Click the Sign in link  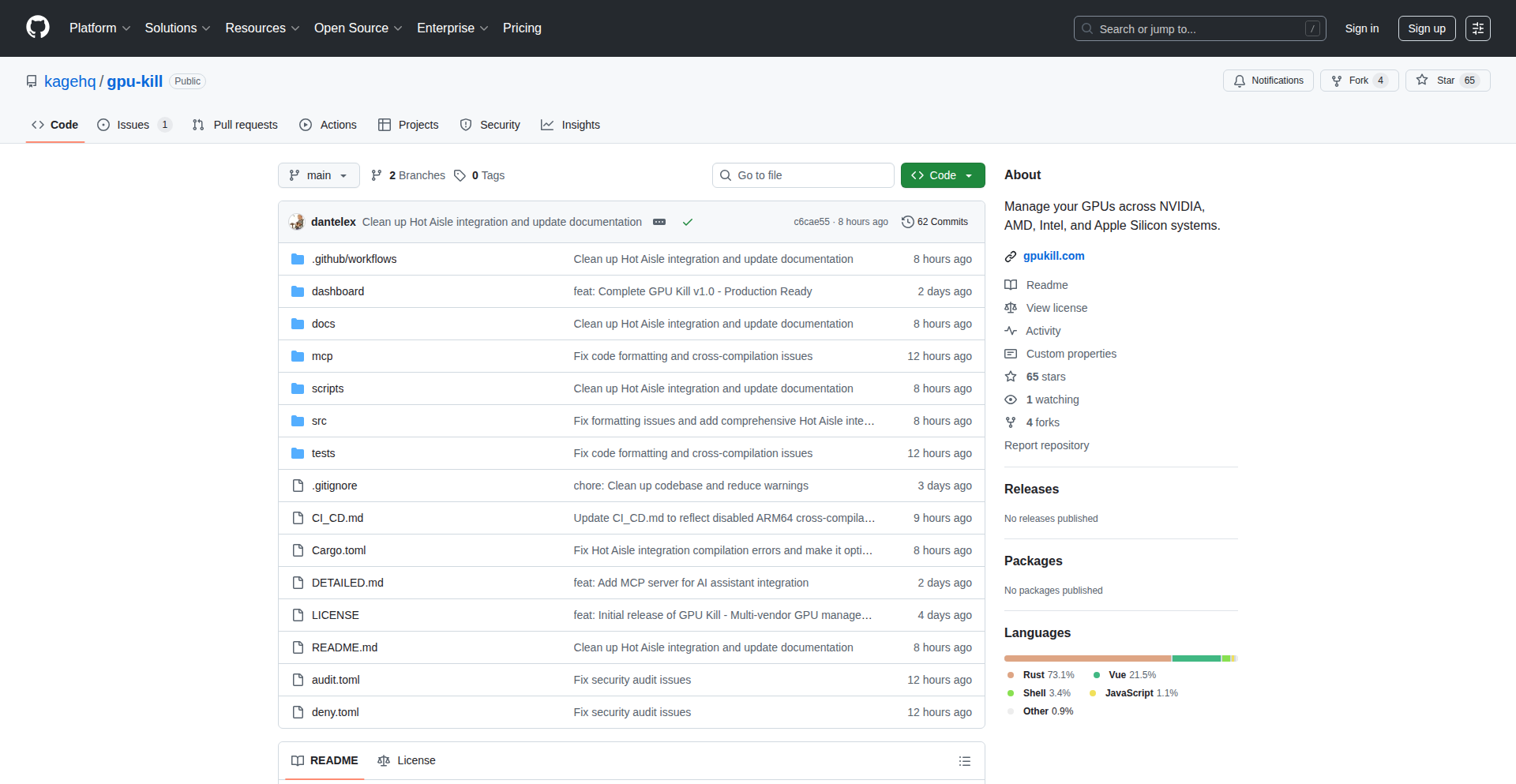click(1362, 28)
